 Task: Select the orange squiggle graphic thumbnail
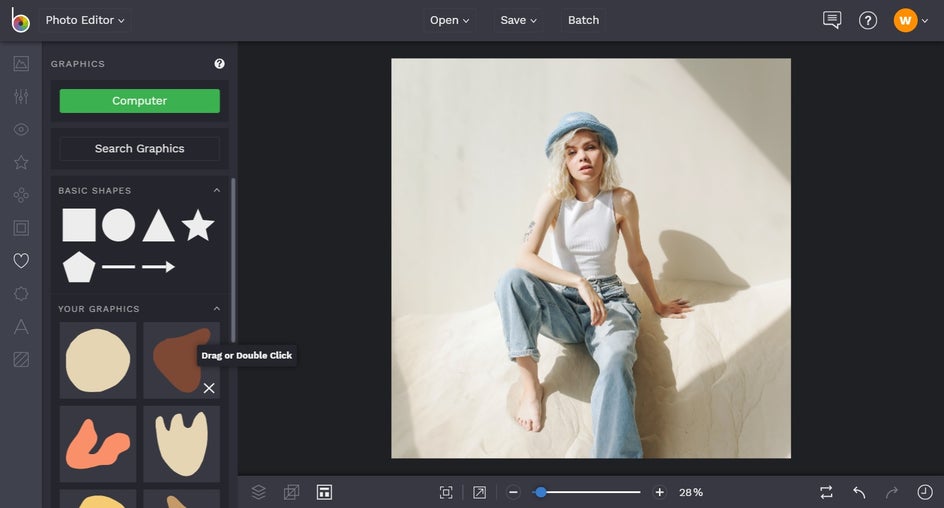pyautogui.click(x=98, y=444)
